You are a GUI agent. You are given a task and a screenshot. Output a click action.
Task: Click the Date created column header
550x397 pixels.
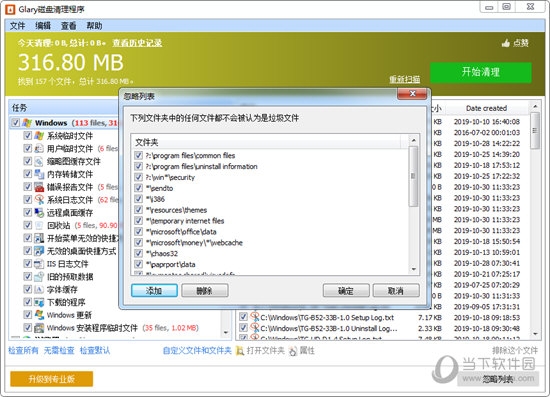pyautogui.click(x=486, y=108)
